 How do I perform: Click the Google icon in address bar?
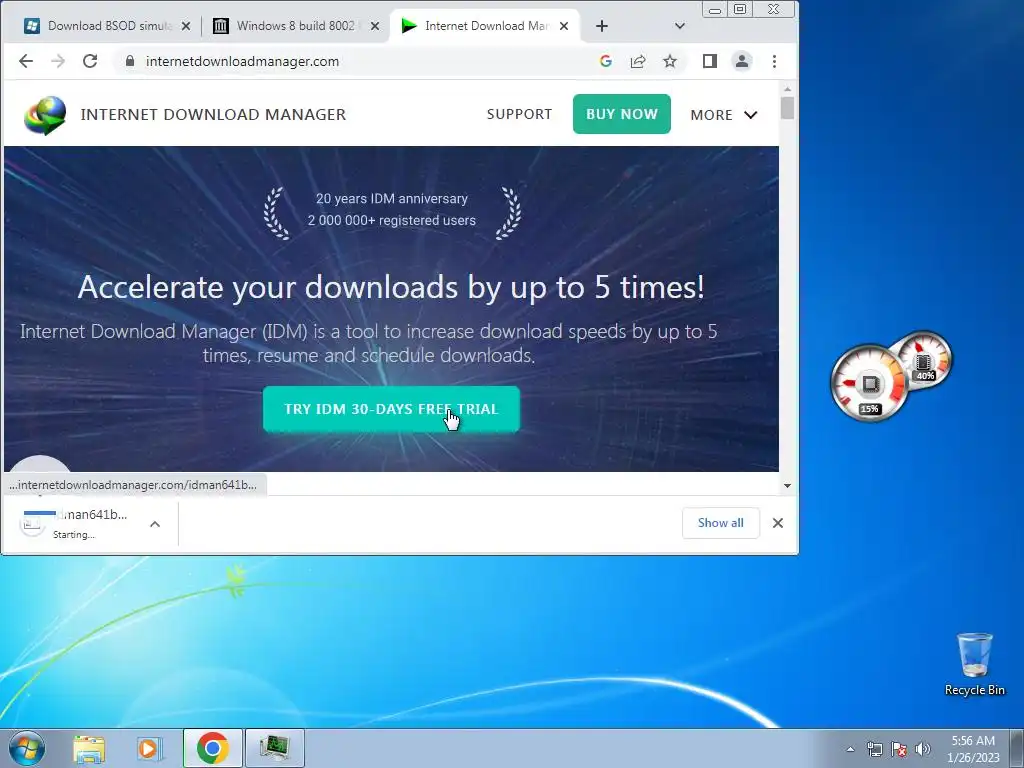605,61
